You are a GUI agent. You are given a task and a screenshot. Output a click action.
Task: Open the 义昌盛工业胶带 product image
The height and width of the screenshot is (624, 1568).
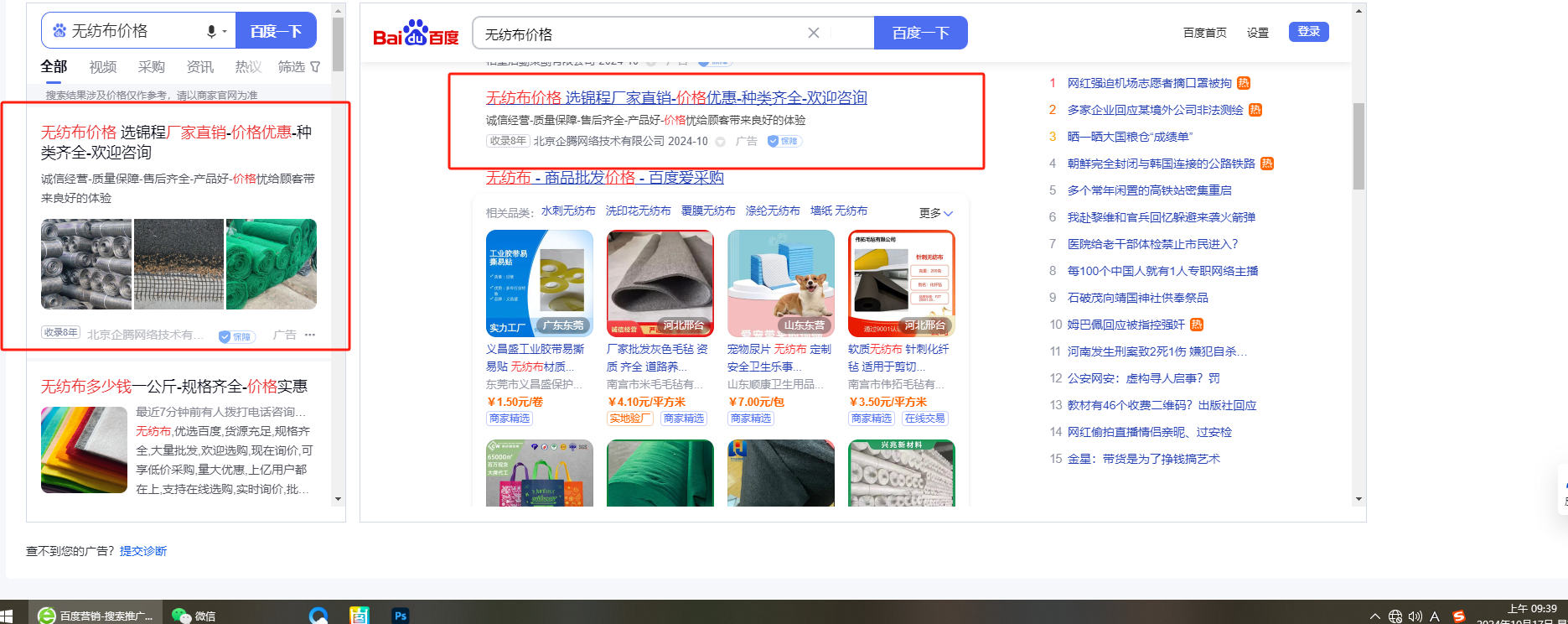[540, 283]
